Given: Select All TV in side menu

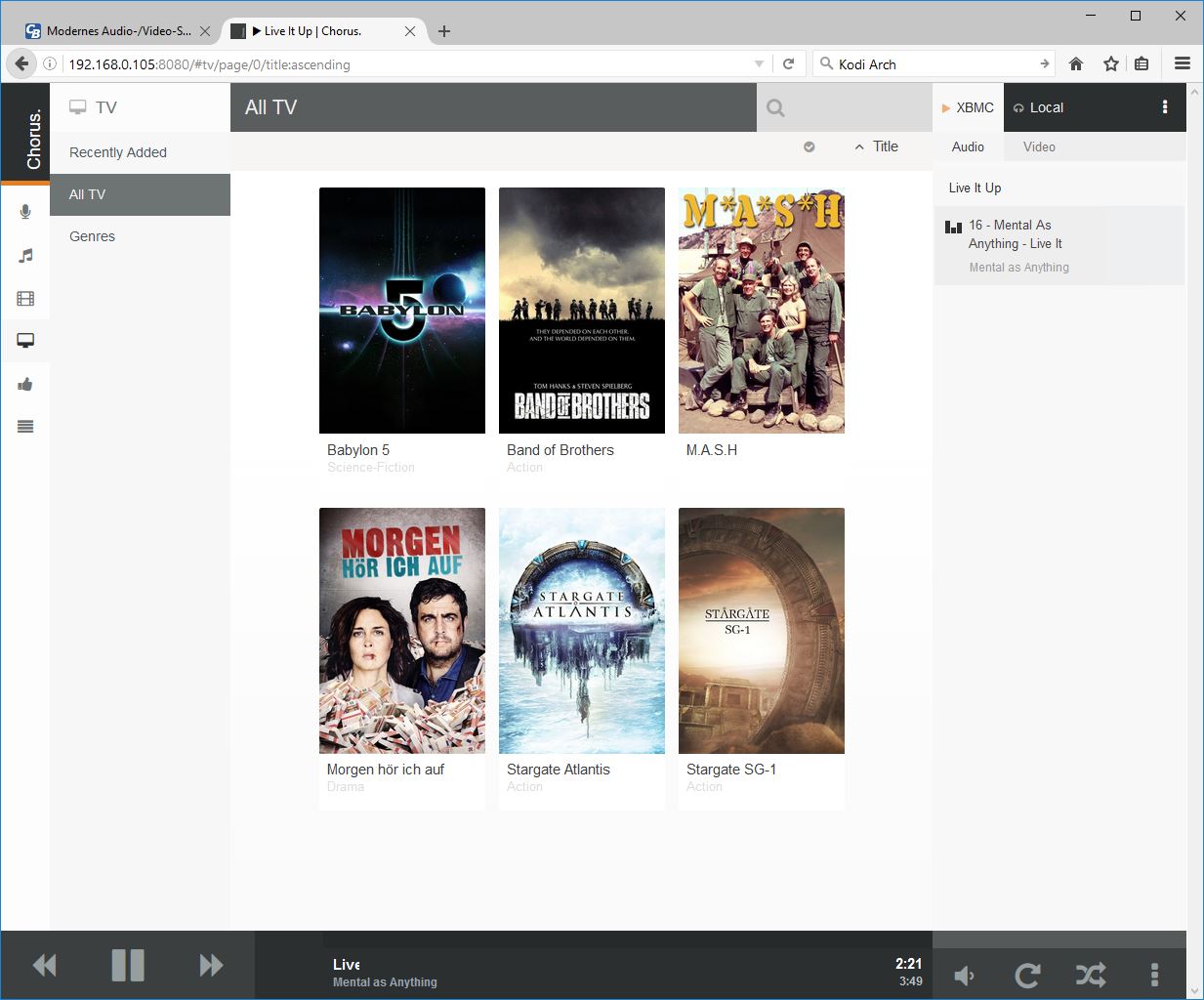Looking at the screenshot, I should (x=140, y=194).
